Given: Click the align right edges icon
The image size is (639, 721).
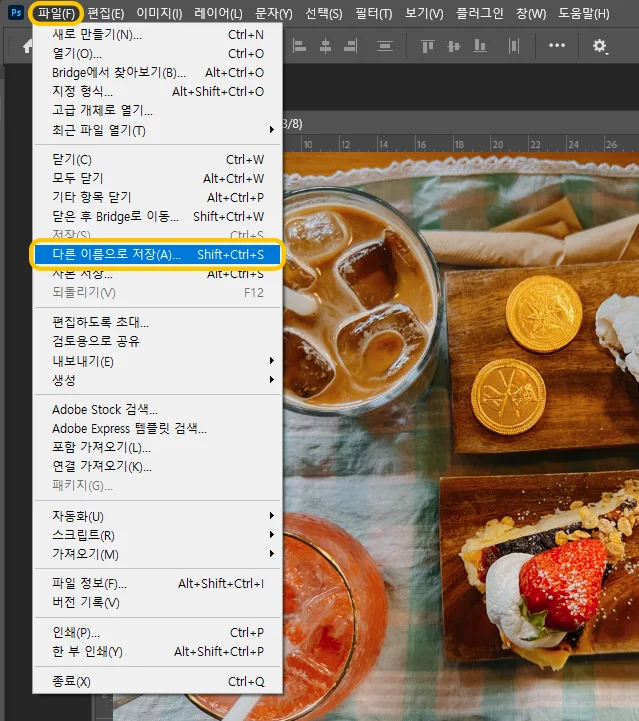Looking at the screenshot, I should click(x=351, y=46).
